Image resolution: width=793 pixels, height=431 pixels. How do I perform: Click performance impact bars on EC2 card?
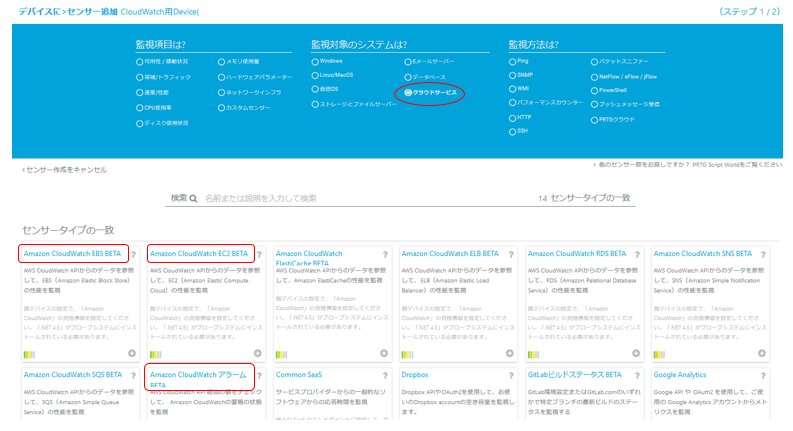(x=155, y=355)
